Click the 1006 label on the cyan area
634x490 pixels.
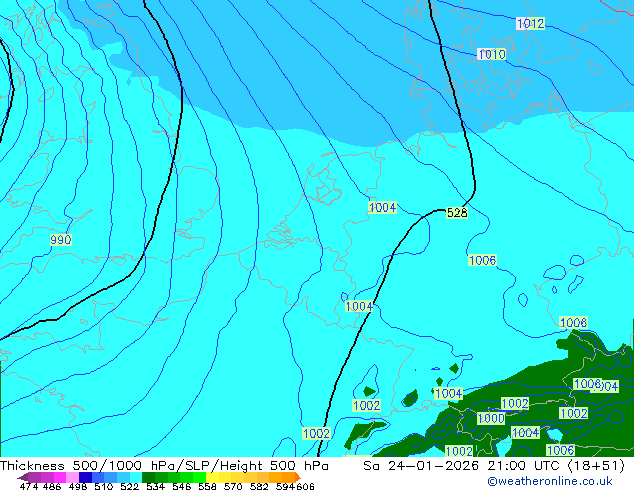(482, 260)
